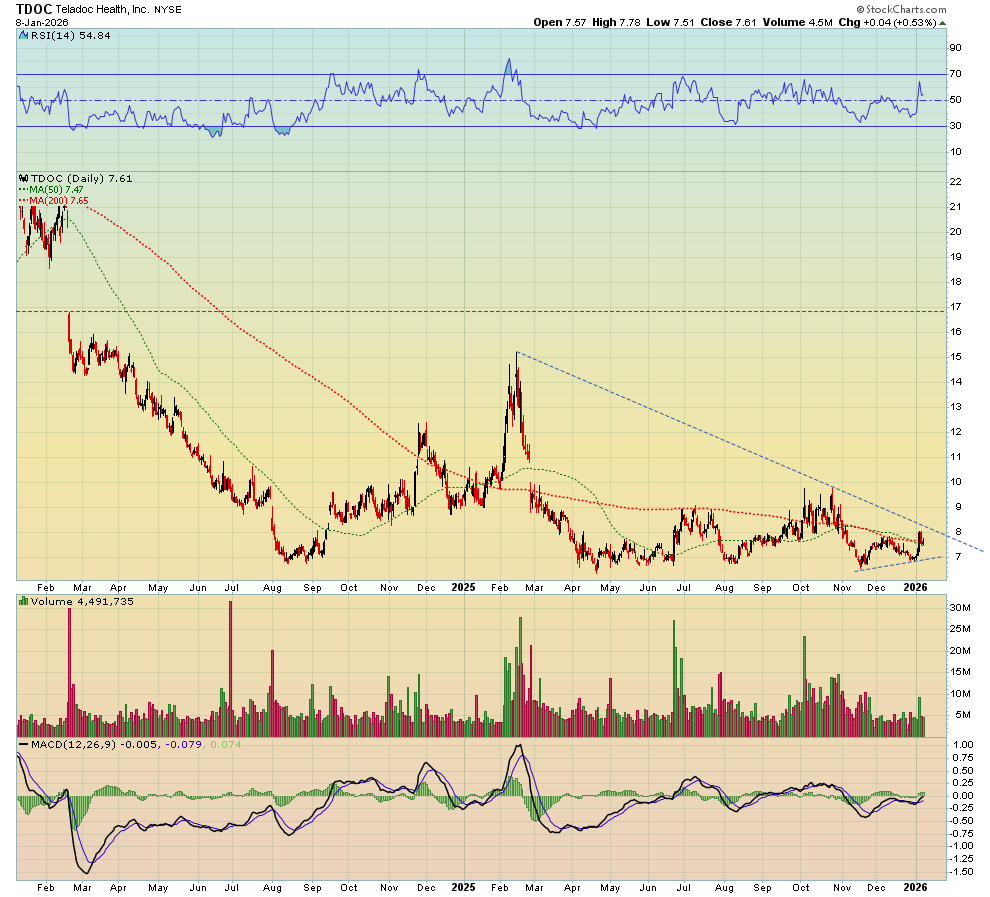This screenshot has height=897, width=990.
Task: Click the 17 price level on the axis
Action: 956,307
